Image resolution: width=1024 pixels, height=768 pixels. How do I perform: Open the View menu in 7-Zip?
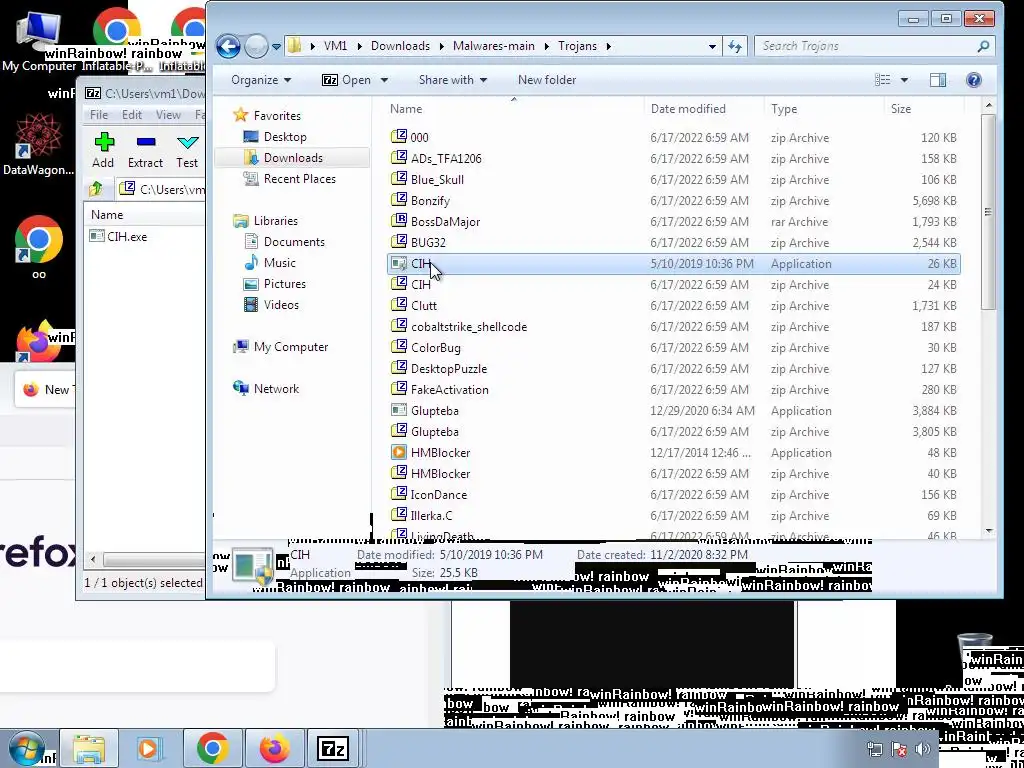tap(168, 115)
